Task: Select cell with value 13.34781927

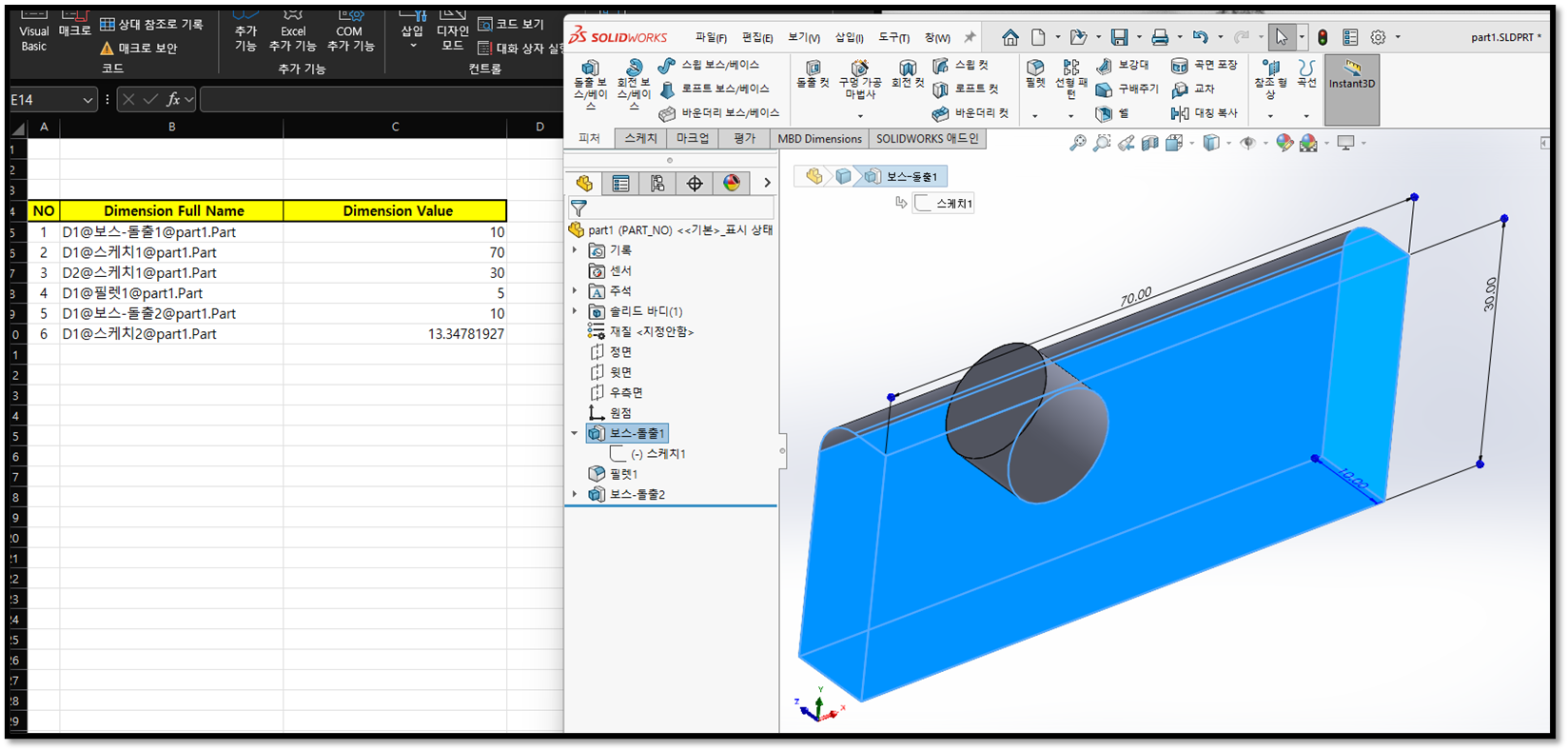Action: coord(395,334)
